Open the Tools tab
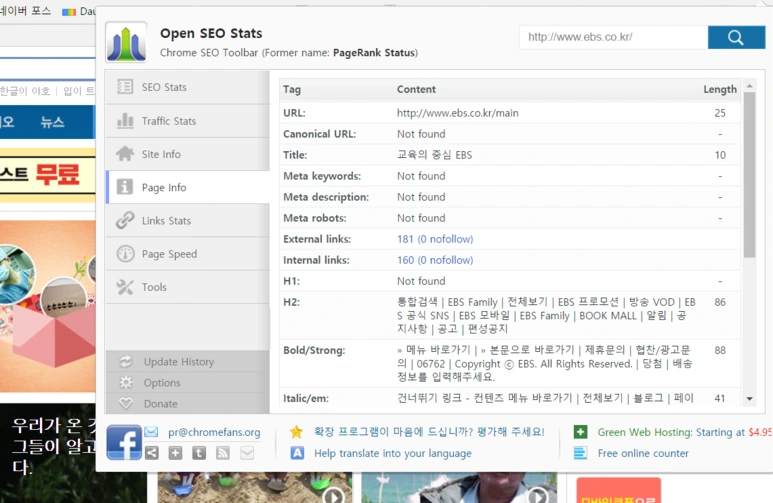Viewport: 773px width, 503px height. (x=188, y=287)
